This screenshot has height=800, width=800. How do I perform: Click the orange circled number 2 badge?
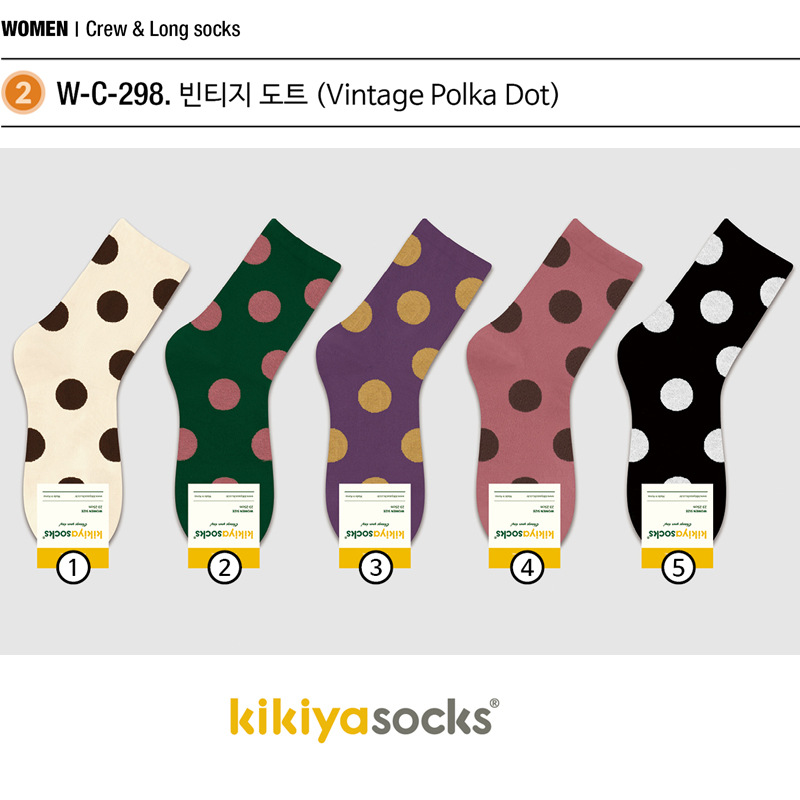point(23,93)
